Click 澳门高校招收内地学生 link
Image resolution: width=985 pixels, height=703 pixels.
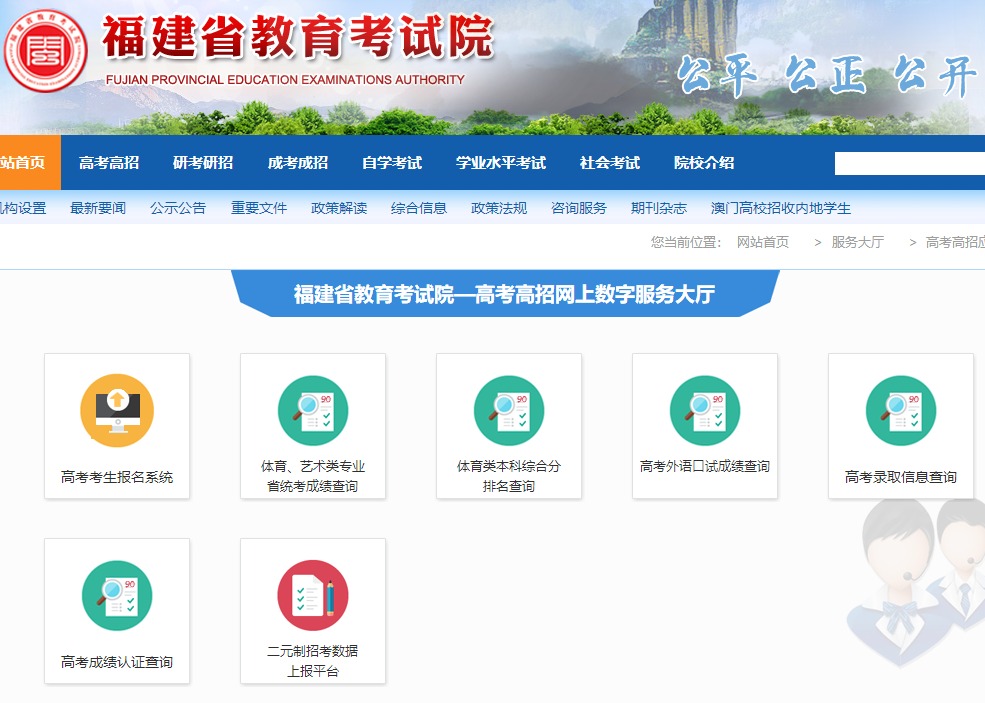click(781, 208)
